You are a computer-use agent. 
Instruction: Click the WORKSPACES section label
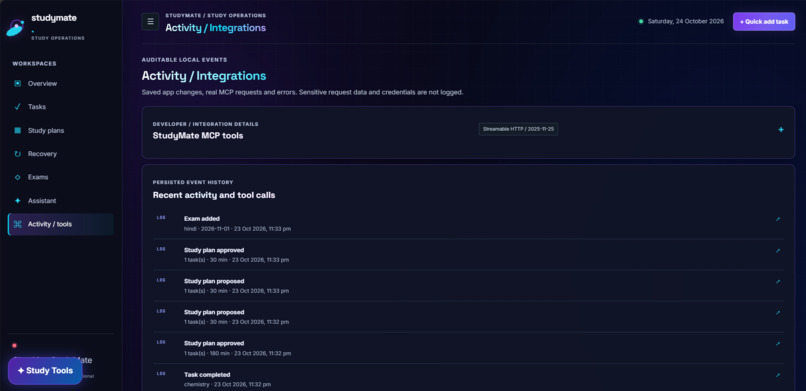click(x=34, y=64)
